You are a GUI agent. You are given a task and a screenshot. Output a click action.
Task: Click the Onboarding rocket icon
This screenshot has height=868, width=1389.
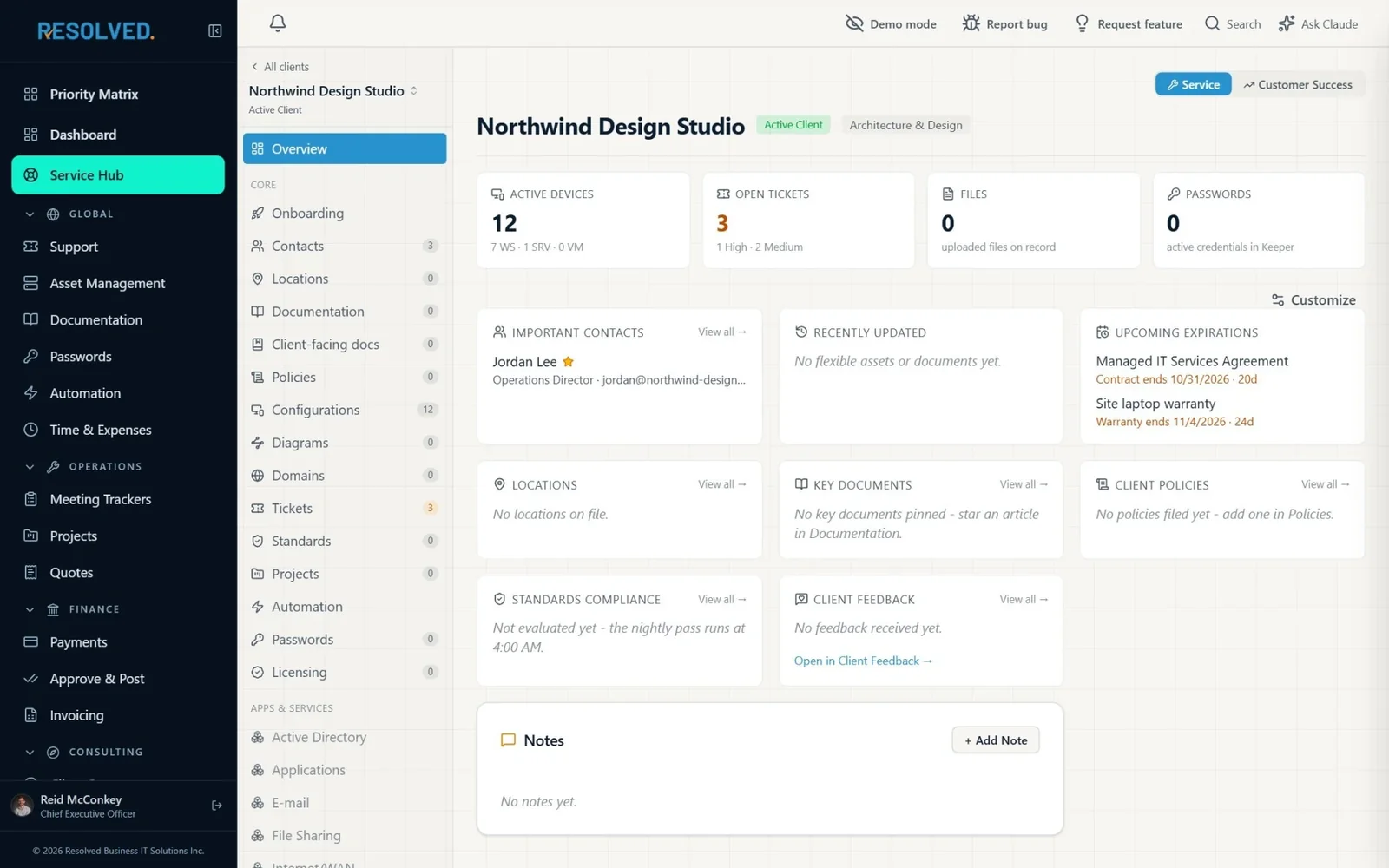(258, 213)
